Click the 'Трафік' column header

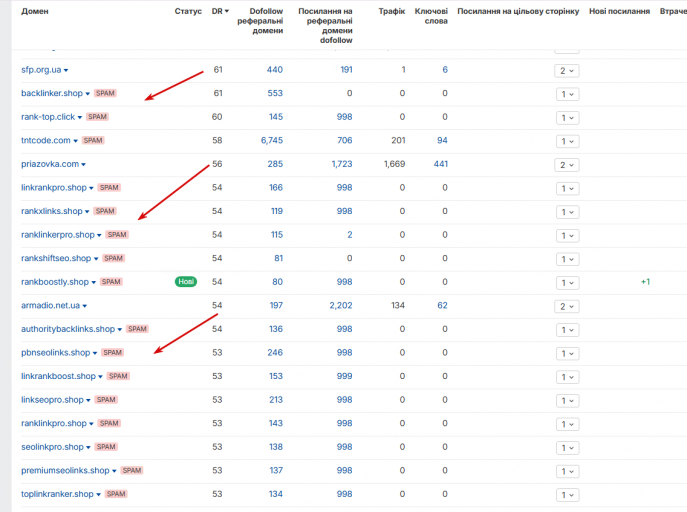point(392,11)
